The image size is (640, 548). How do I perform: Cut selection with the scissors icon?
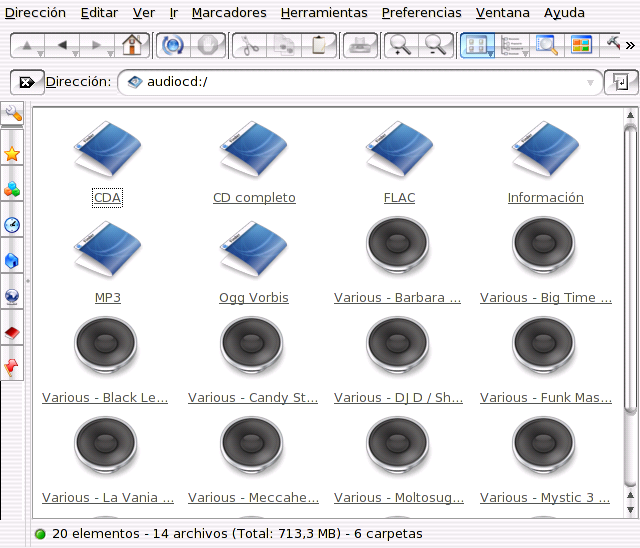point(249,45)
